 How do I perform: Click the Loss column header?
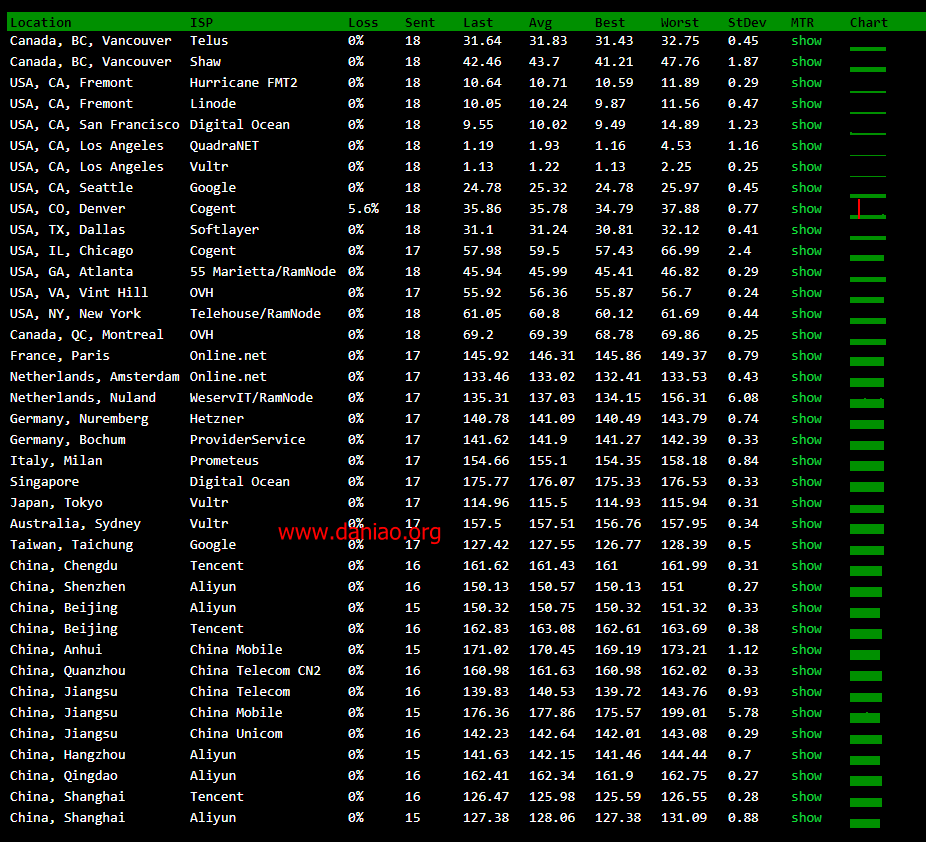tap(363, 22)
